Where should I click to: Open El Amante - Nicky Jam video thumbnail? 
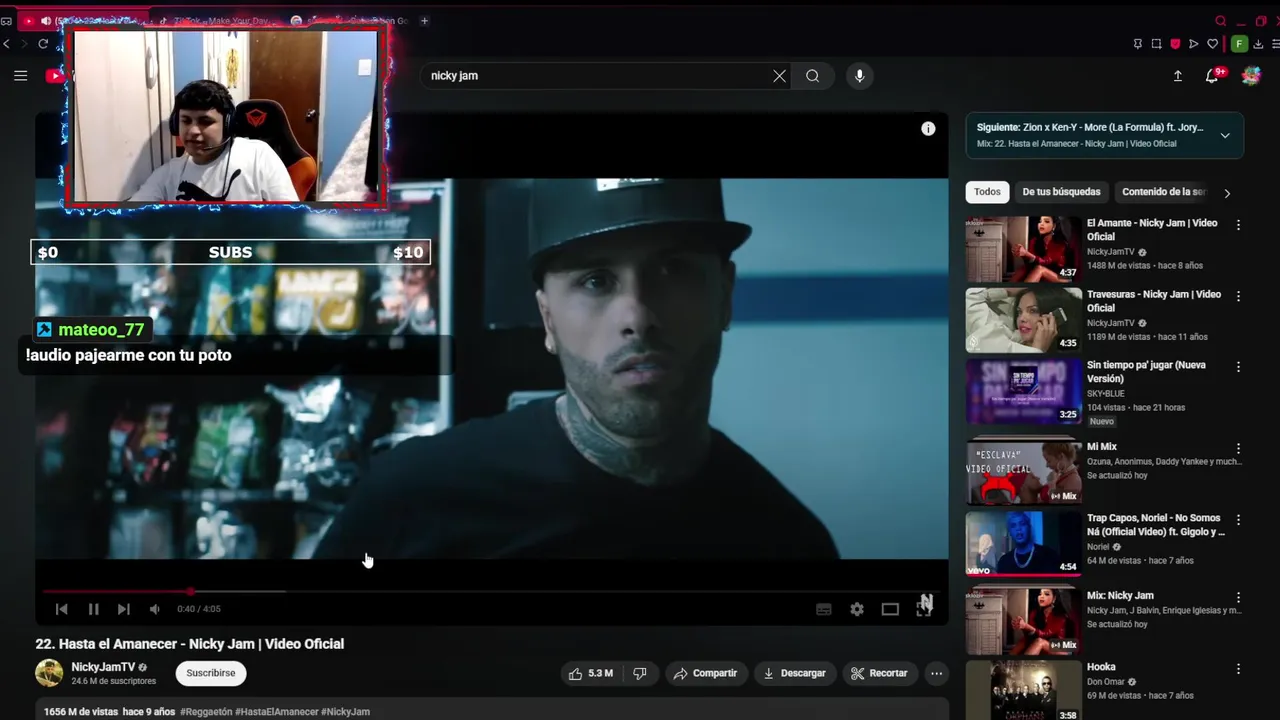point(1023,249)
